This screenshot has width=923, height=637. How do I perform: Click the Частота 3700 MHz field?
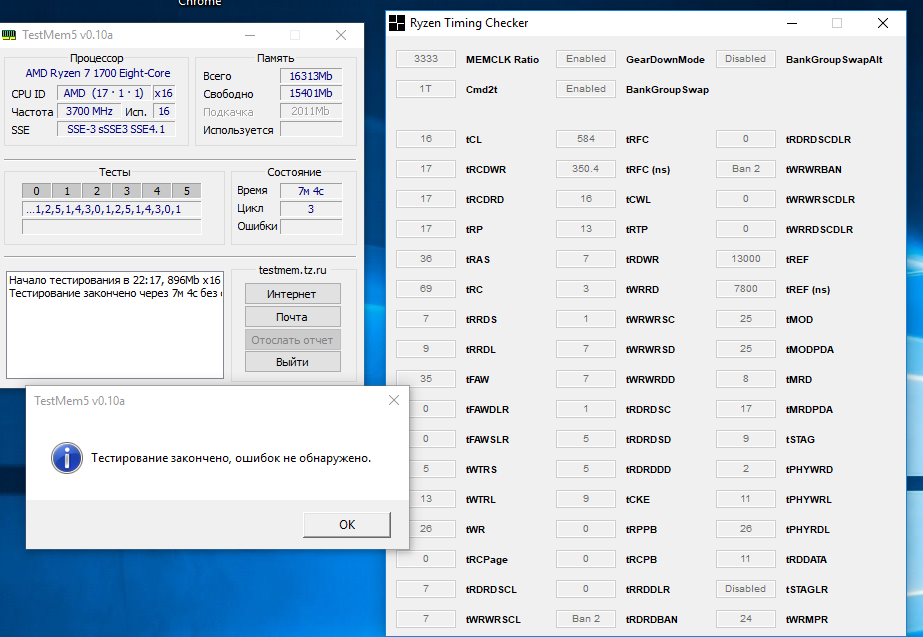[89, 111]
